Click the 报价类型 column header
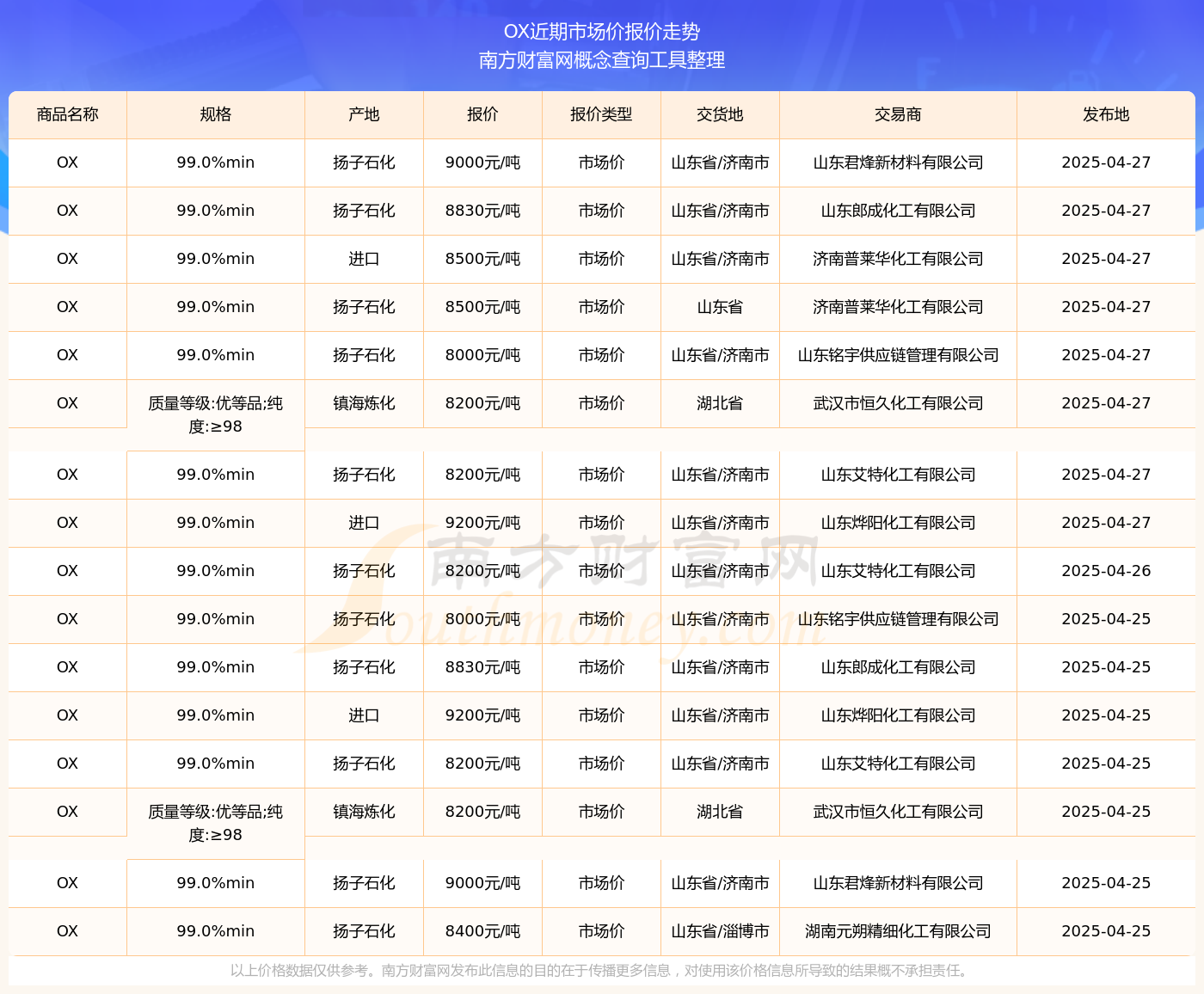This screenshot has width=1204, height=994. click(601, 114)
